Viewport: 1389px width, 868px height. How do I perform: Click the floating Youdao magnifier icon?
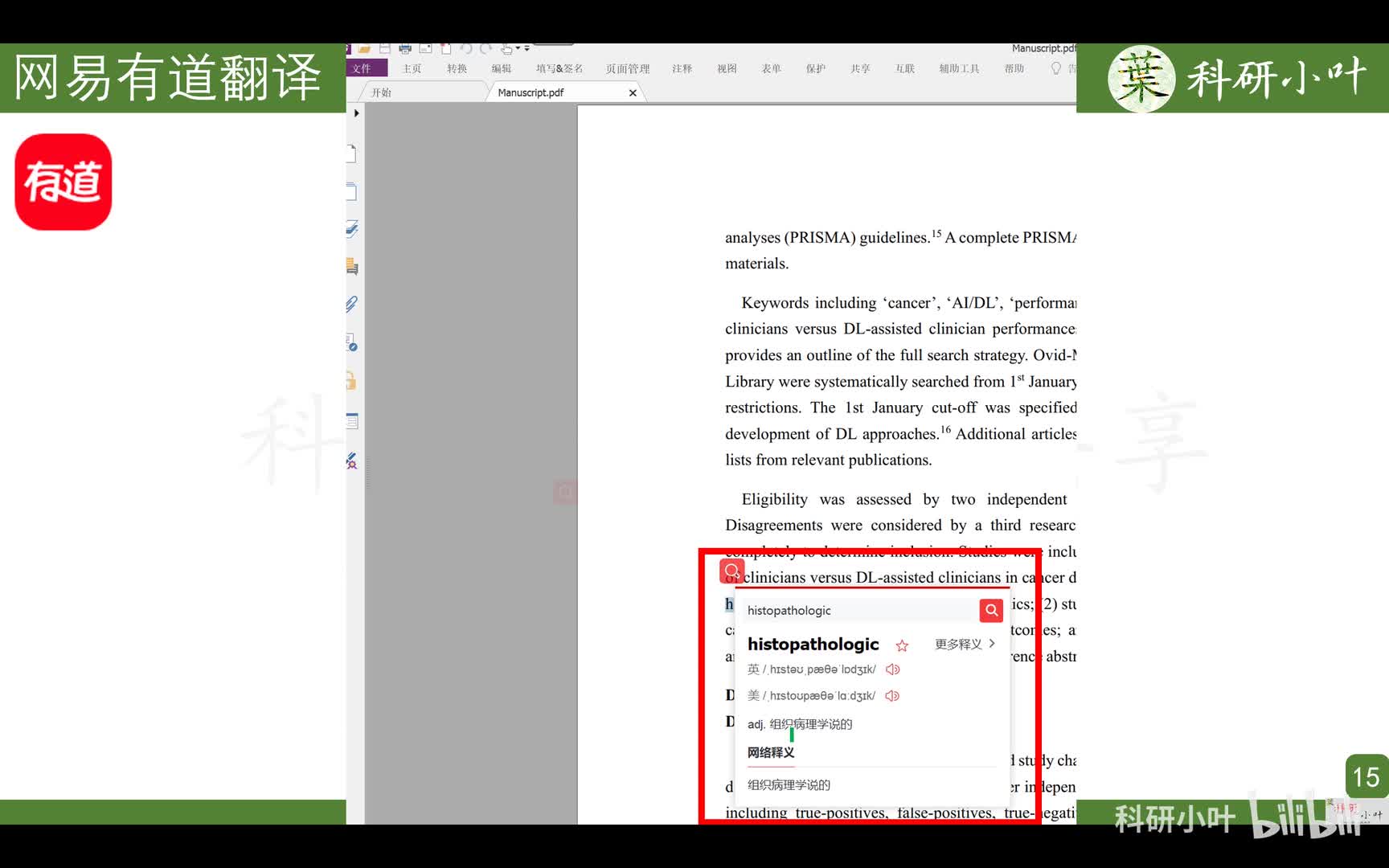coord(731,571)
